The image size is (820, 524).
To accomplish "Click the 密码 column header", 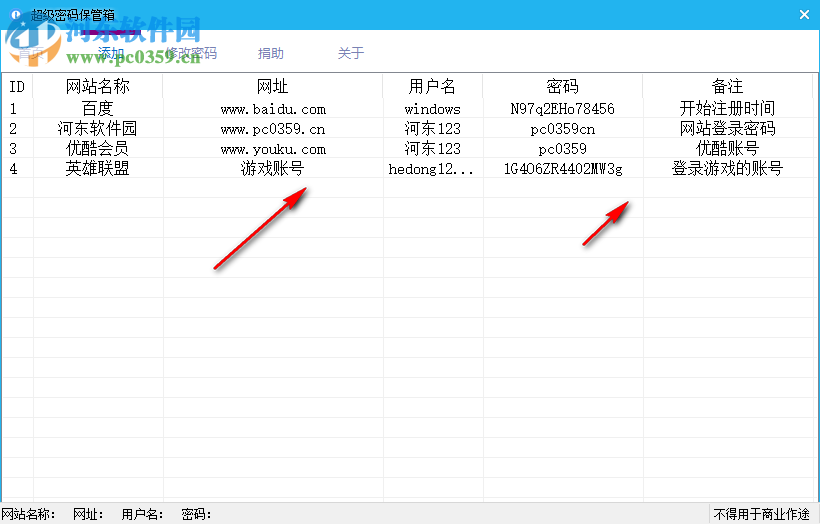I will point(563,86).
